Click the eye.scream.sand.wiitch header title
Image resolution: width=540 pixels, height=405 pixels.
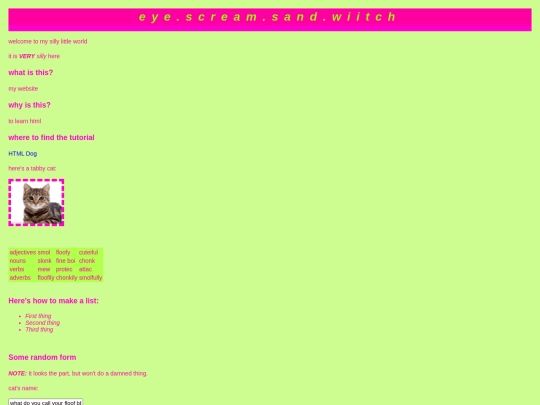point(268,17)
